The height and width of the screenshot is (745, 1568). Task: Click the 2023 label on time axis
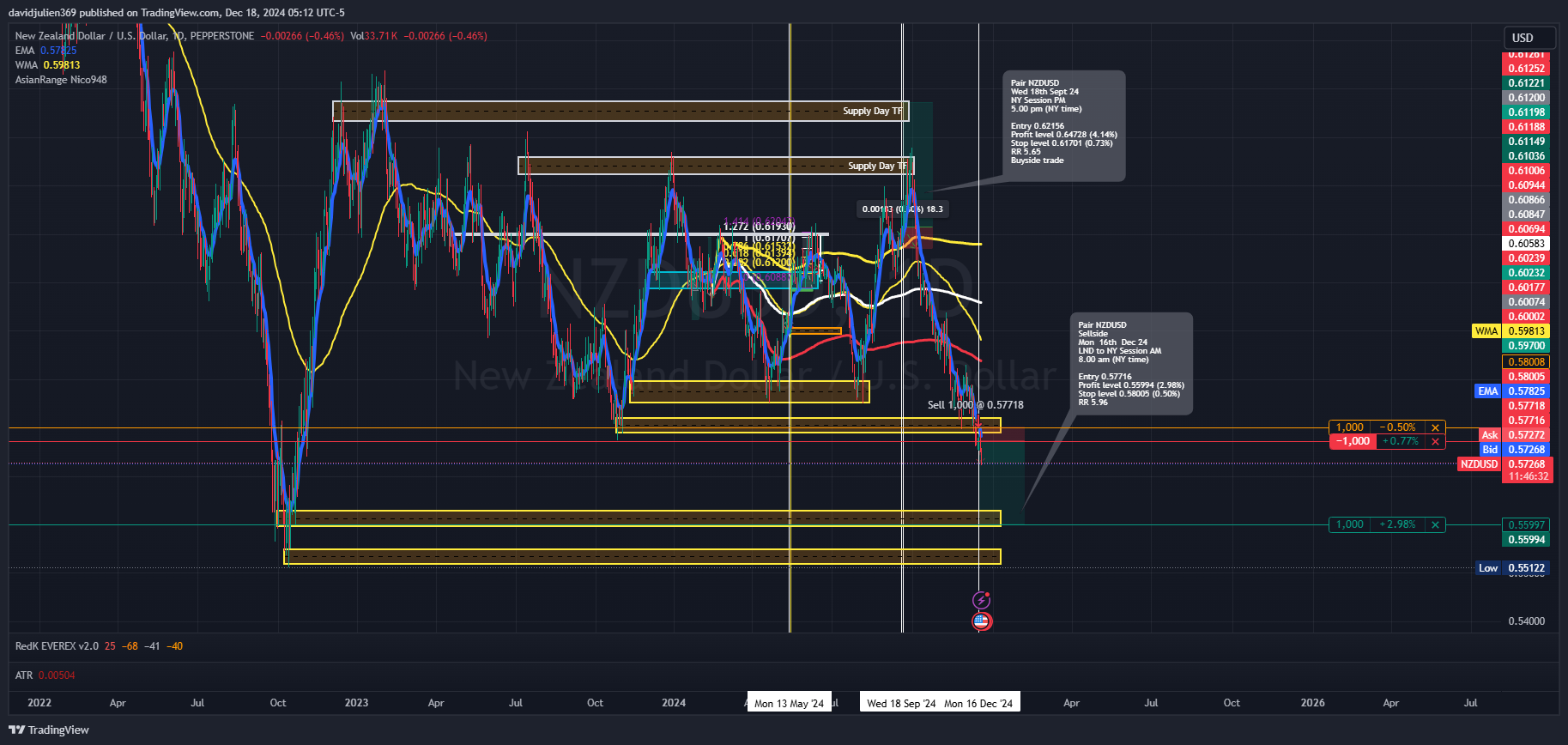point(356,703)
